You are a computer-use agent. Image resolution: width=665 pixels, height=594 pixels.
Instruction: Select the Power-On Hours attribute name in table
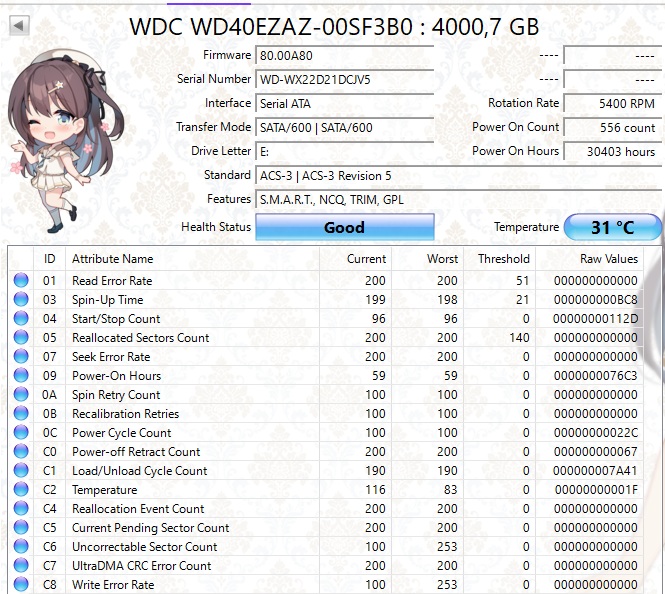point(117,376)
